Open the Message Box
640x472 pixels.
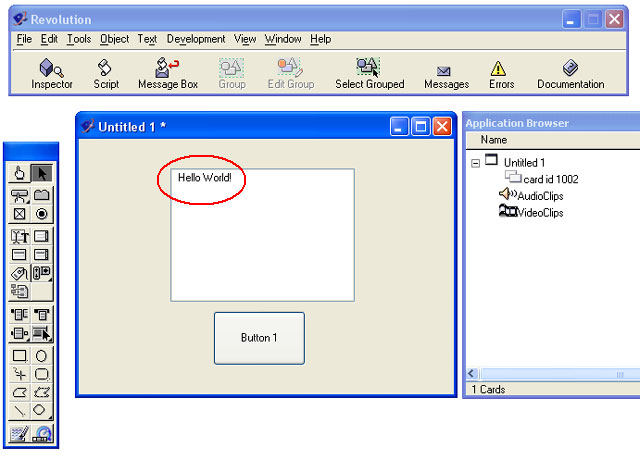coord(168,74)
